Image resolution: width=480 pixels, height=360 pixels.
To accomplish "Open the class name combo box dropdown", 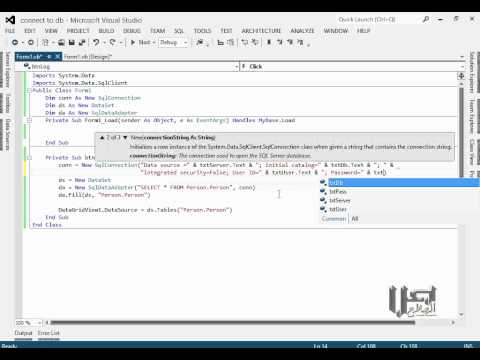I will [x=236, y=67].
